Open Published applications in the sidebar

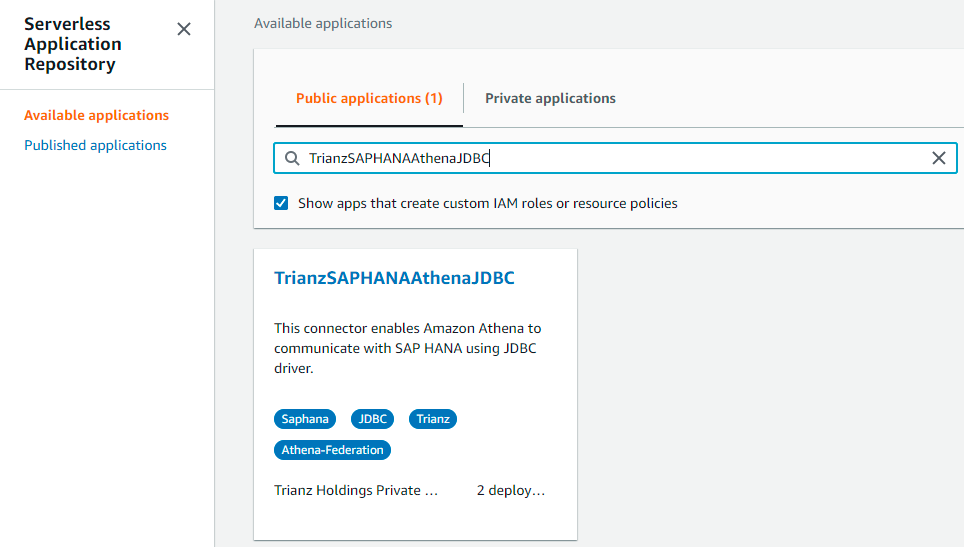[95, 146]
